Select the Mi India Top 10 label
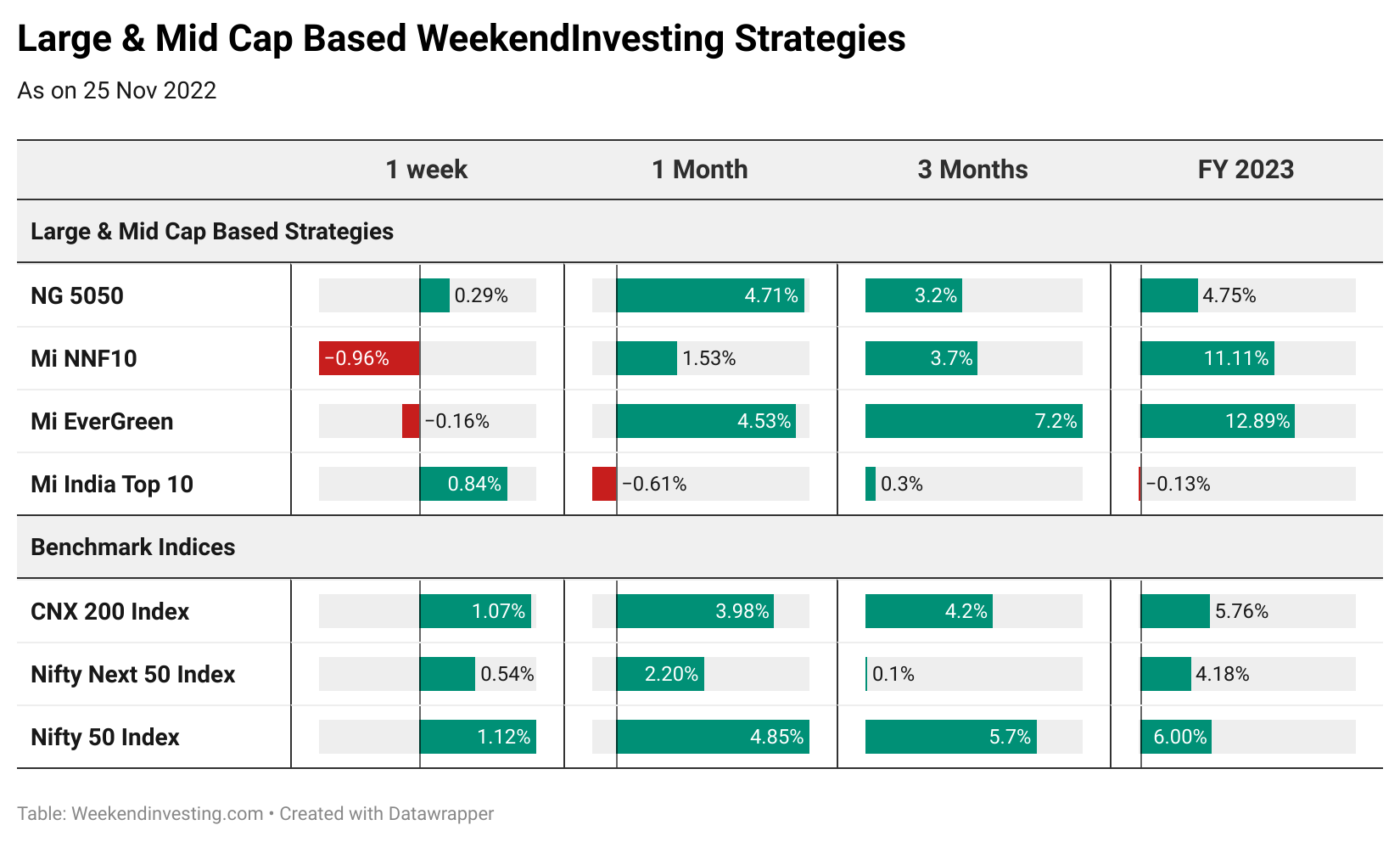This screenshot has width=1400, height=842. click(x=112, y=485)
